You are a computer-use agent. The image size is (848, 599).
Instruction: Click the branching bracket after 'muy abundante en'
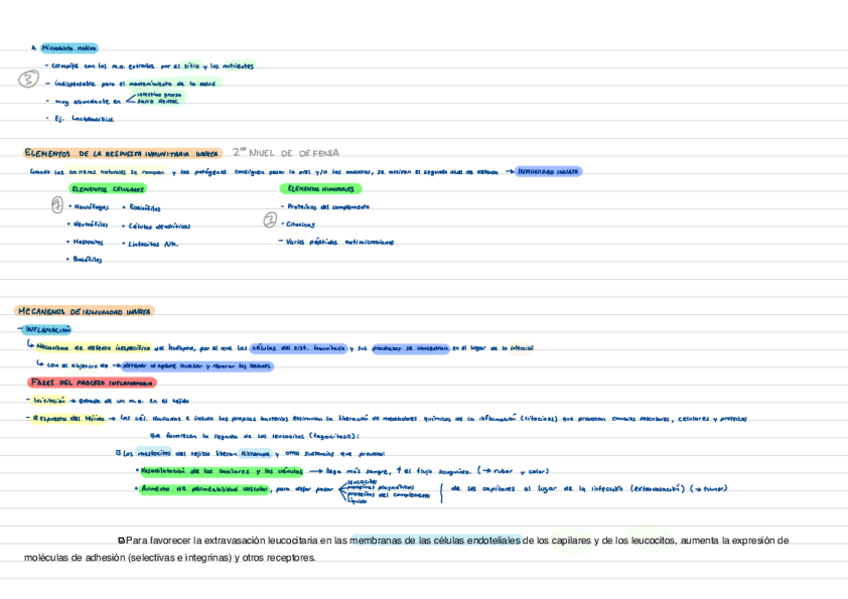click(x=129, y=99)
